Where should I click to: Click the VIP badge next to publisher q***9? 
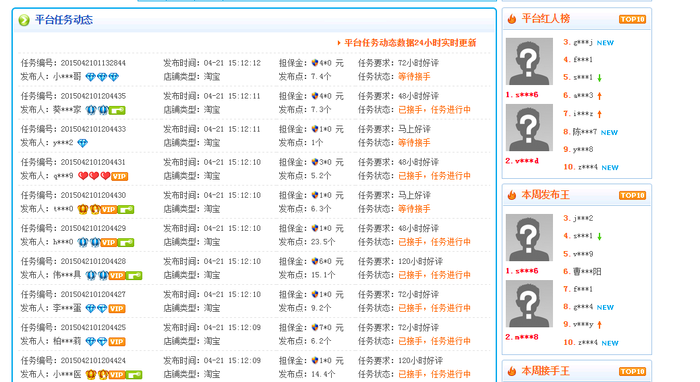120,176
